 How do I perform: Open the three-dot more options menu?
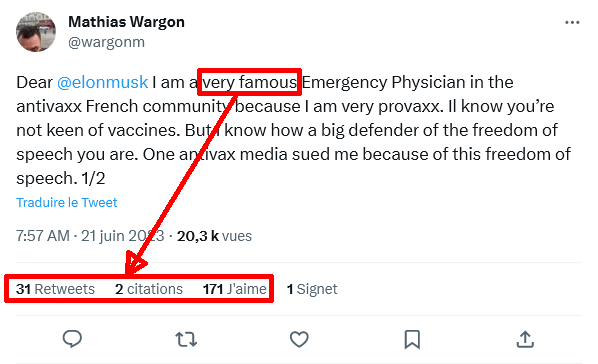[572, 23]
